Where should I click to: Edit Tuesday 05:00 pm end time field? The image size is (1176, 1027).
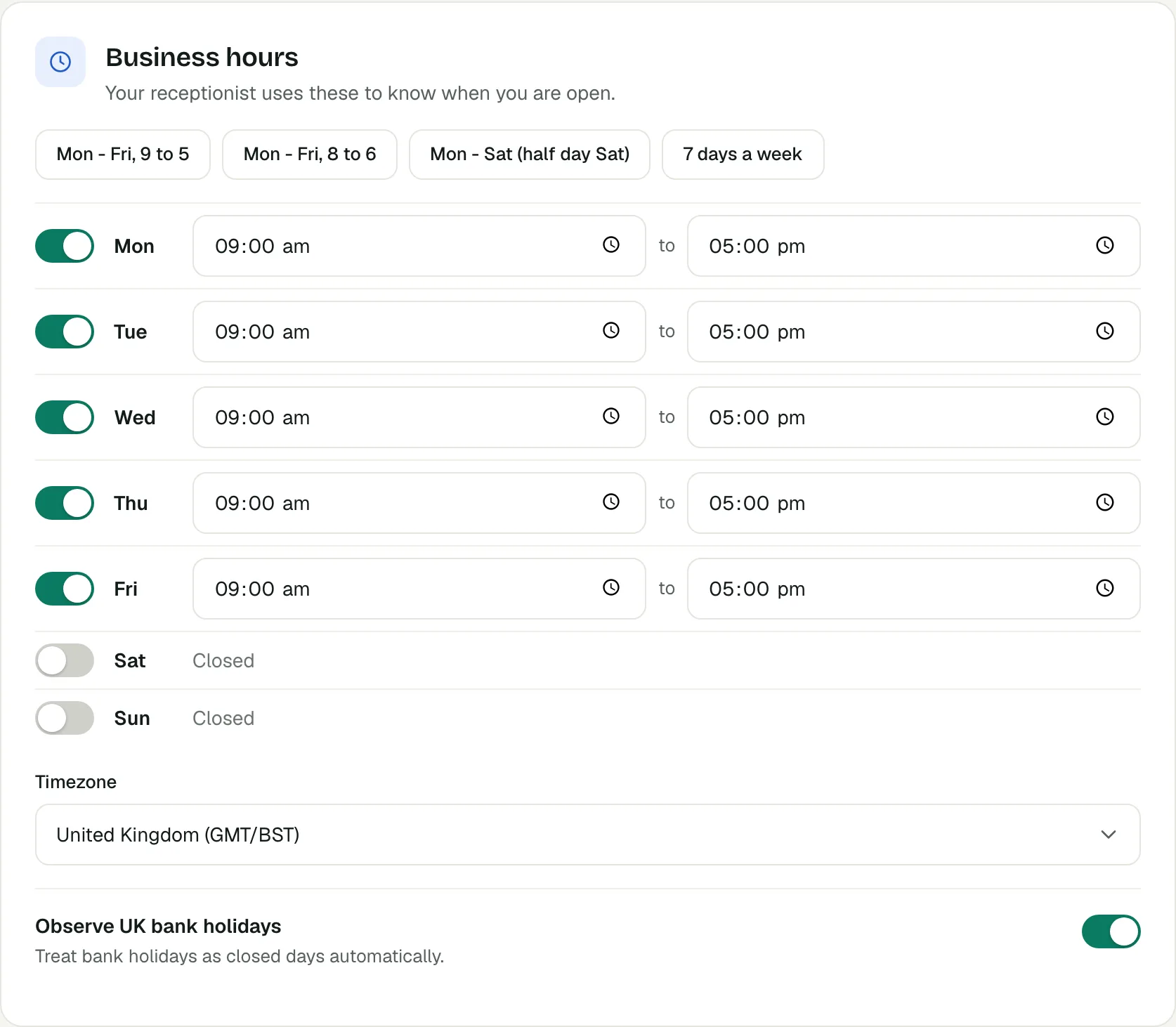913,332
